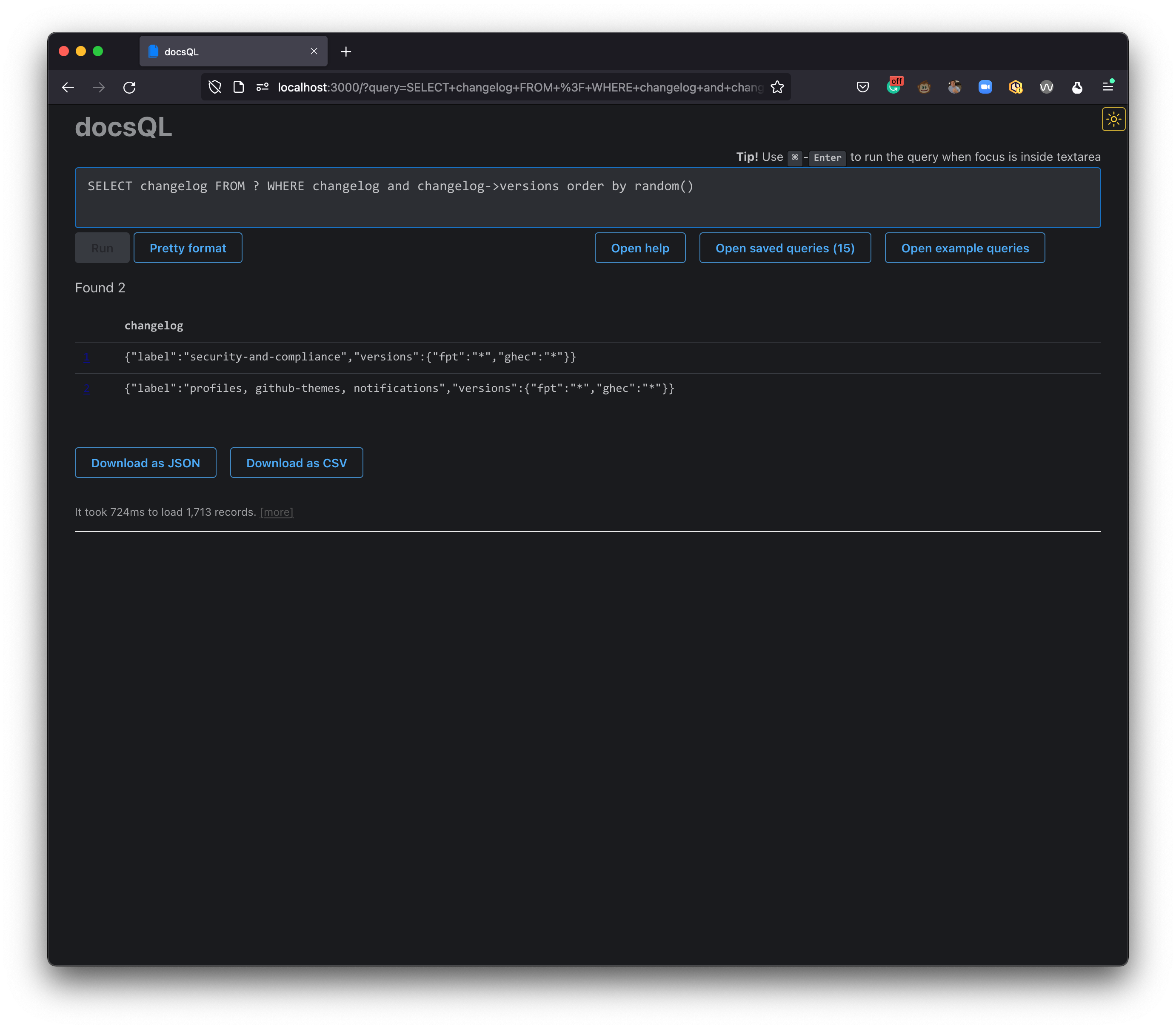Click the browser back arrow

pos(68,87)
